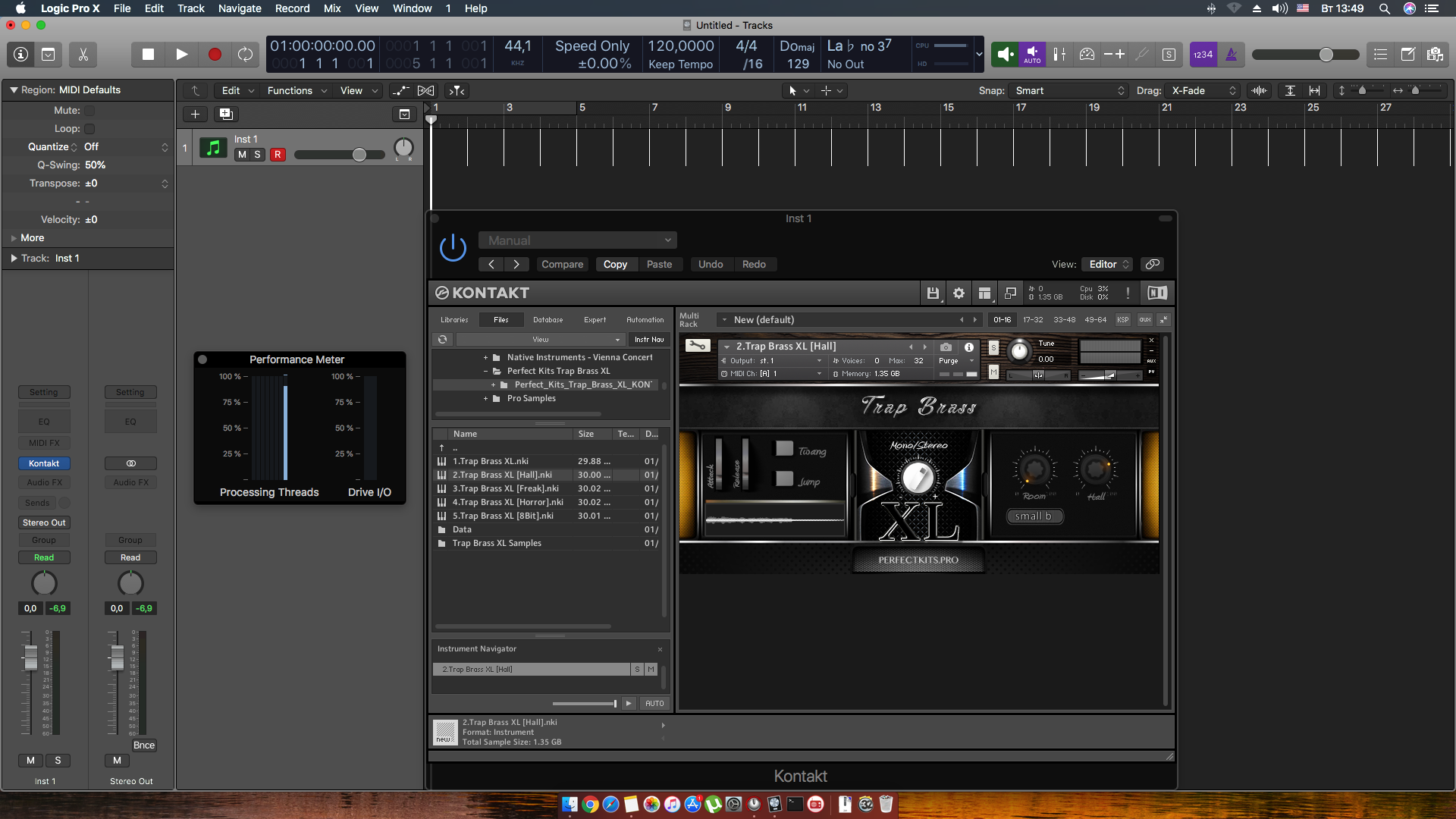The height and width of the screenshot is (819, 1456).
Task: Open the List Editors icon
Action: pyautogui.click(x=1380, y=55)
